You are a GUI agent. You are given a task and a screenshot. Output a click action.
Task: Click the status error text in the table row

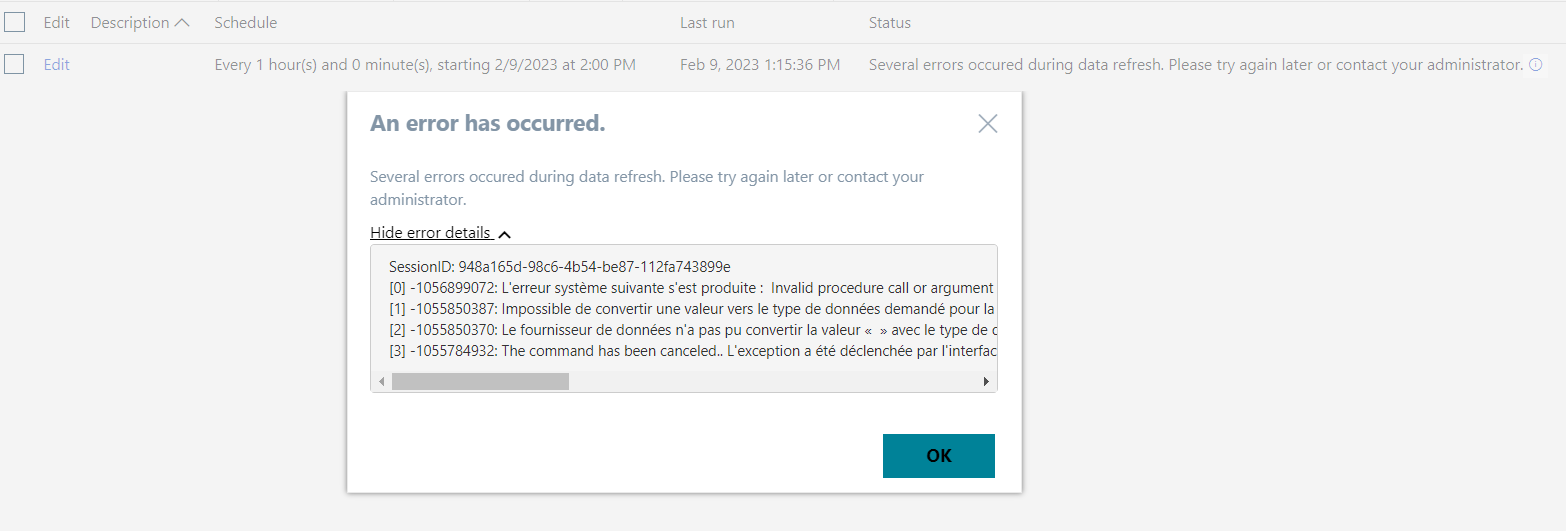[x=1196, y=64]
